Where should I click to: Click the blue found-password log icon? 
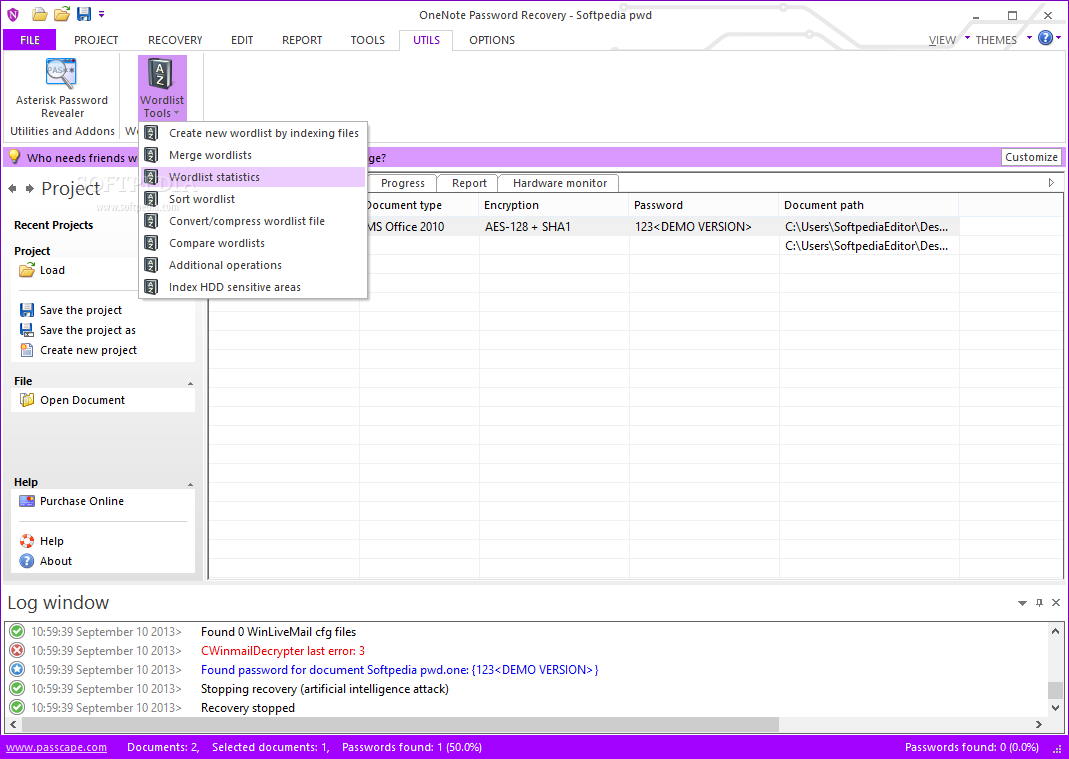point(17,670)
